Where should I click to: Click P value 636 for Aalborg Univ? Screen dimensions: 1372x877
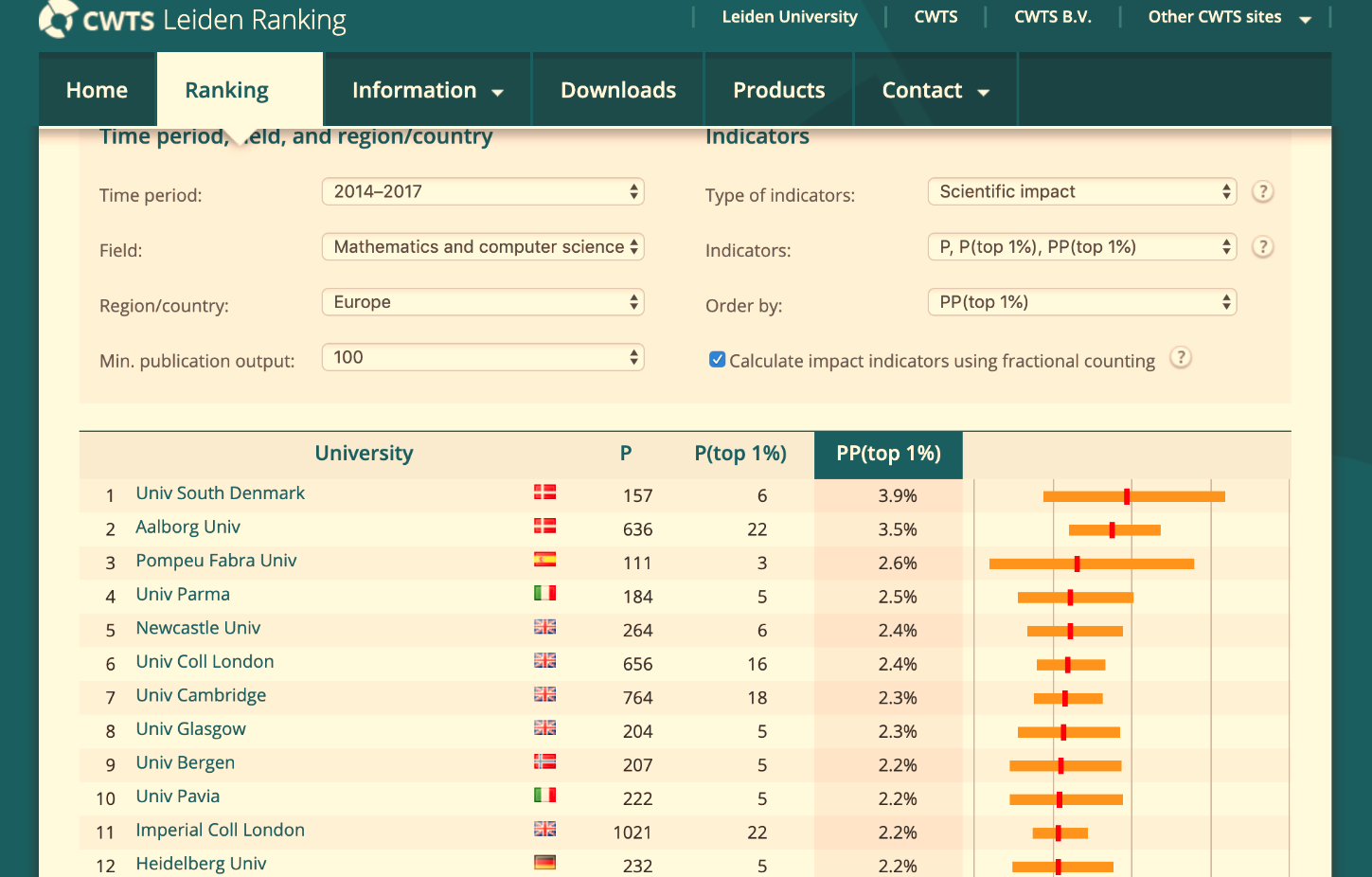point(638,529)
